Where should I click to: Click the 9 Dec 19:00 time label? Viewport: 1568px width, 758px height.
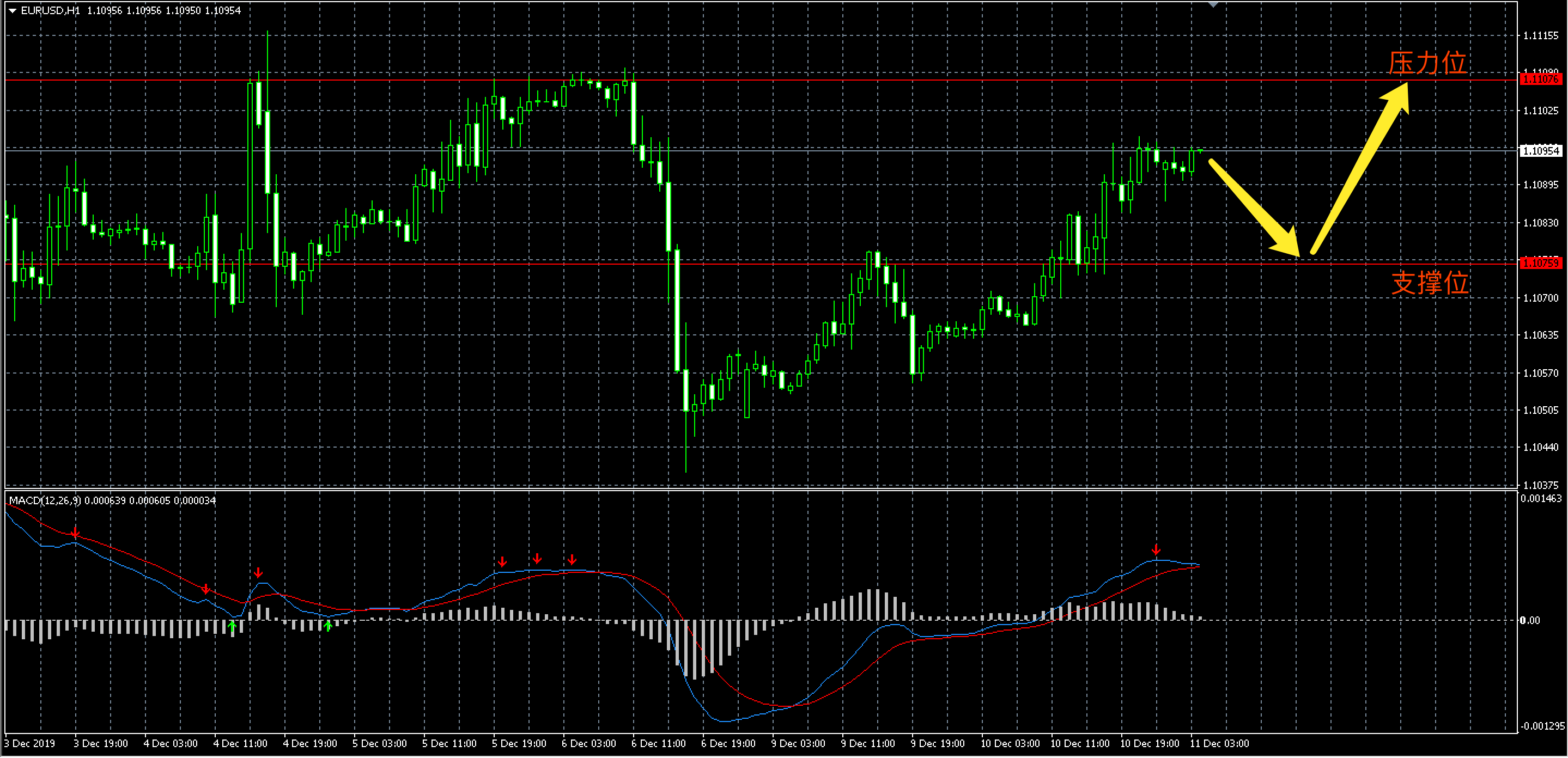[x=938, y=743]
